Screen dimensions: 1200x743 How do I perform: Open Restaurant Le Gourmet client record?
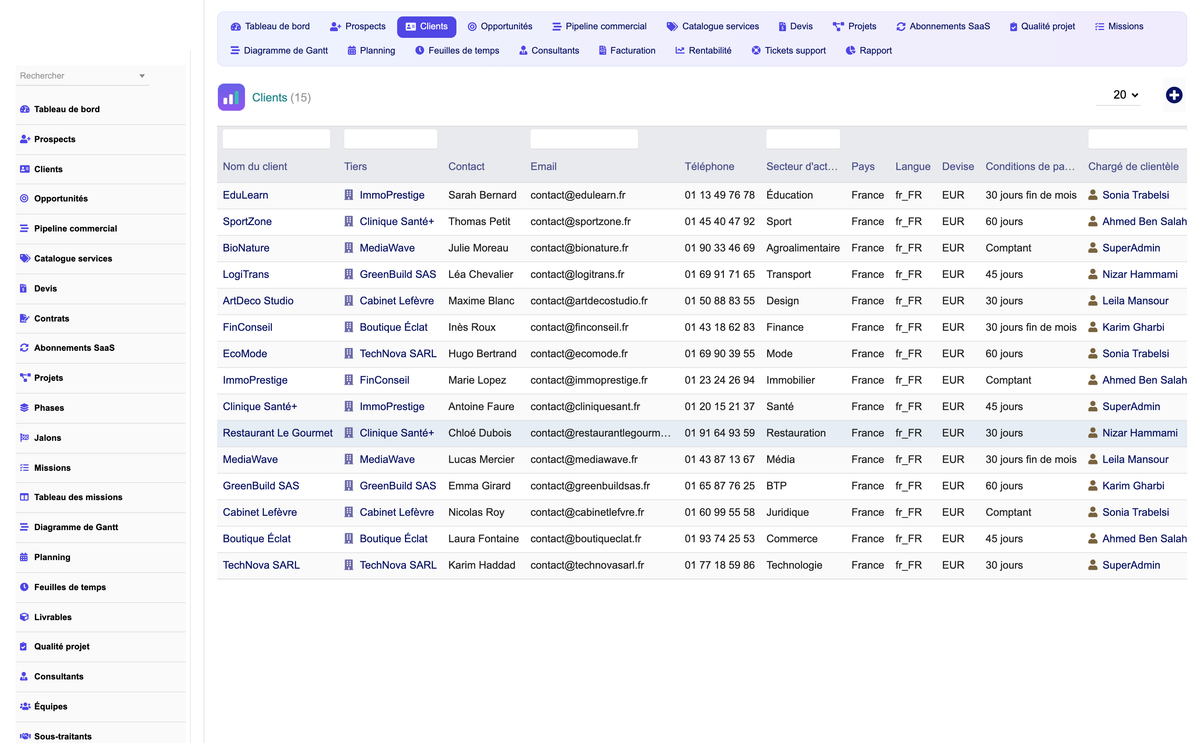coord(278,433)
